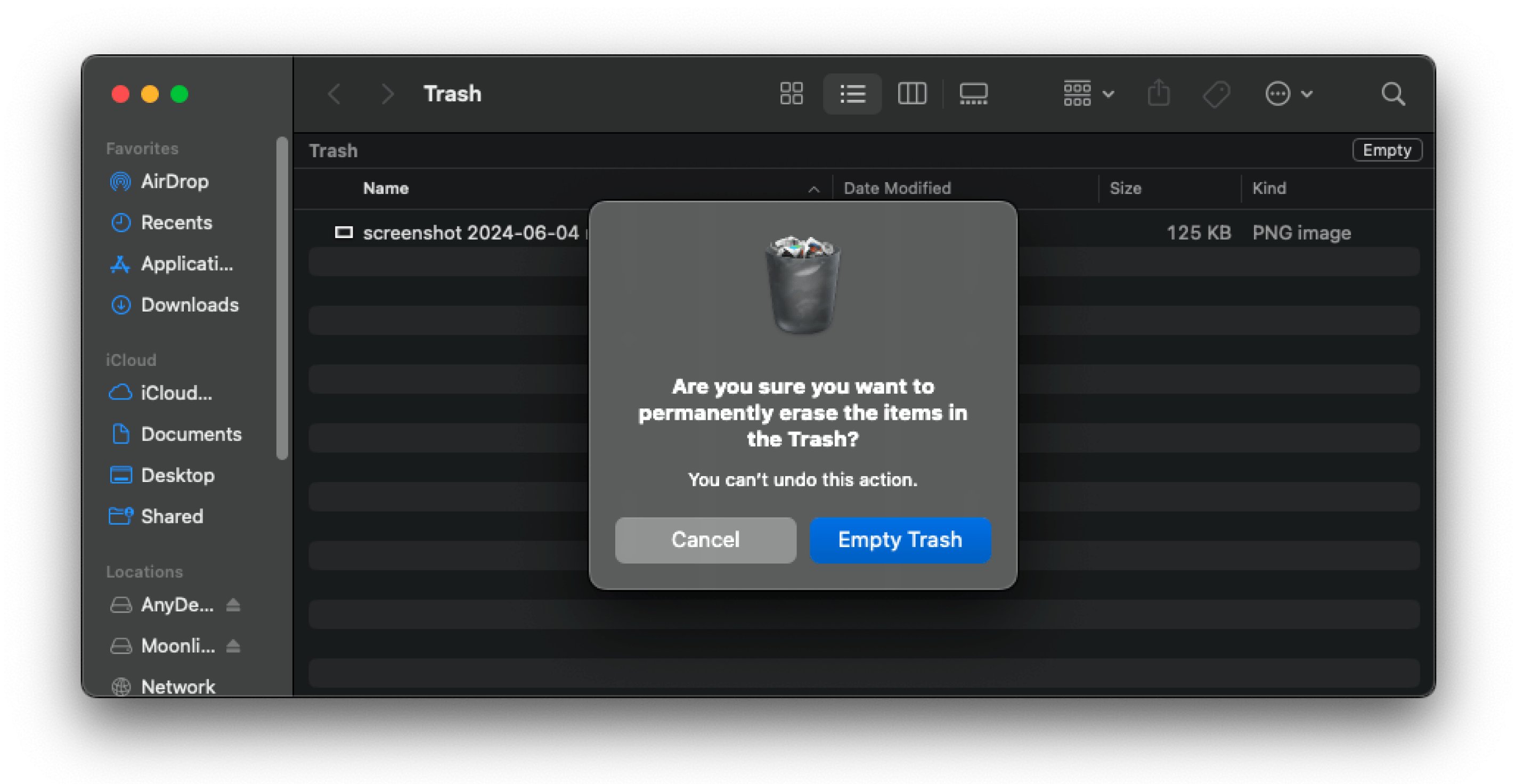This screenshot has width=1515, height=784.
Task: Toggle sort direction arrow in Name column
Action: pyautogui.click(x=813, y=189)
